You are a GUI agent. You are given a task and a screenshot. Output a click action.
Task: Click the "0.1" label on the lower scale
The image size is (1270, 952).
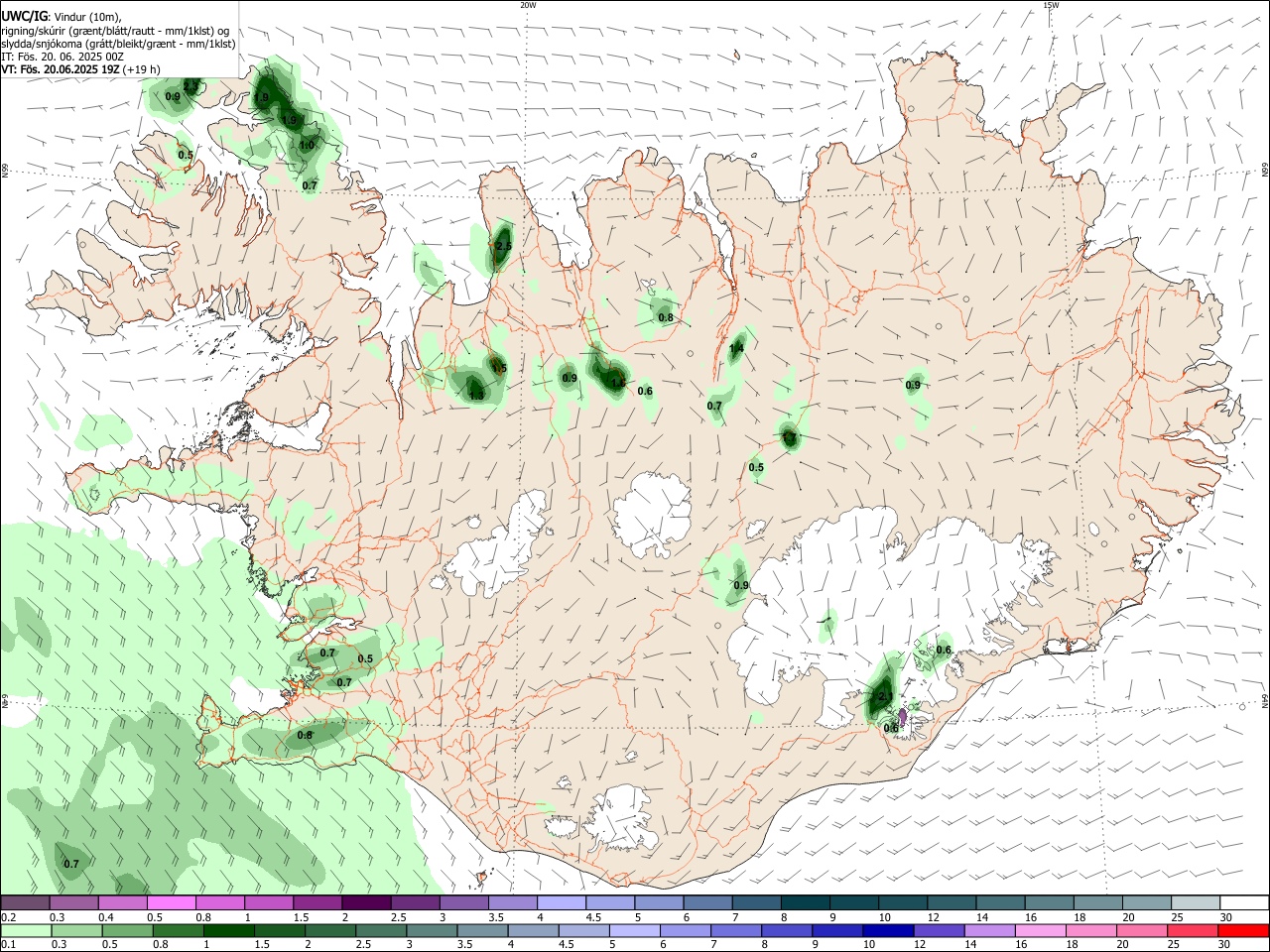(8, 945)
